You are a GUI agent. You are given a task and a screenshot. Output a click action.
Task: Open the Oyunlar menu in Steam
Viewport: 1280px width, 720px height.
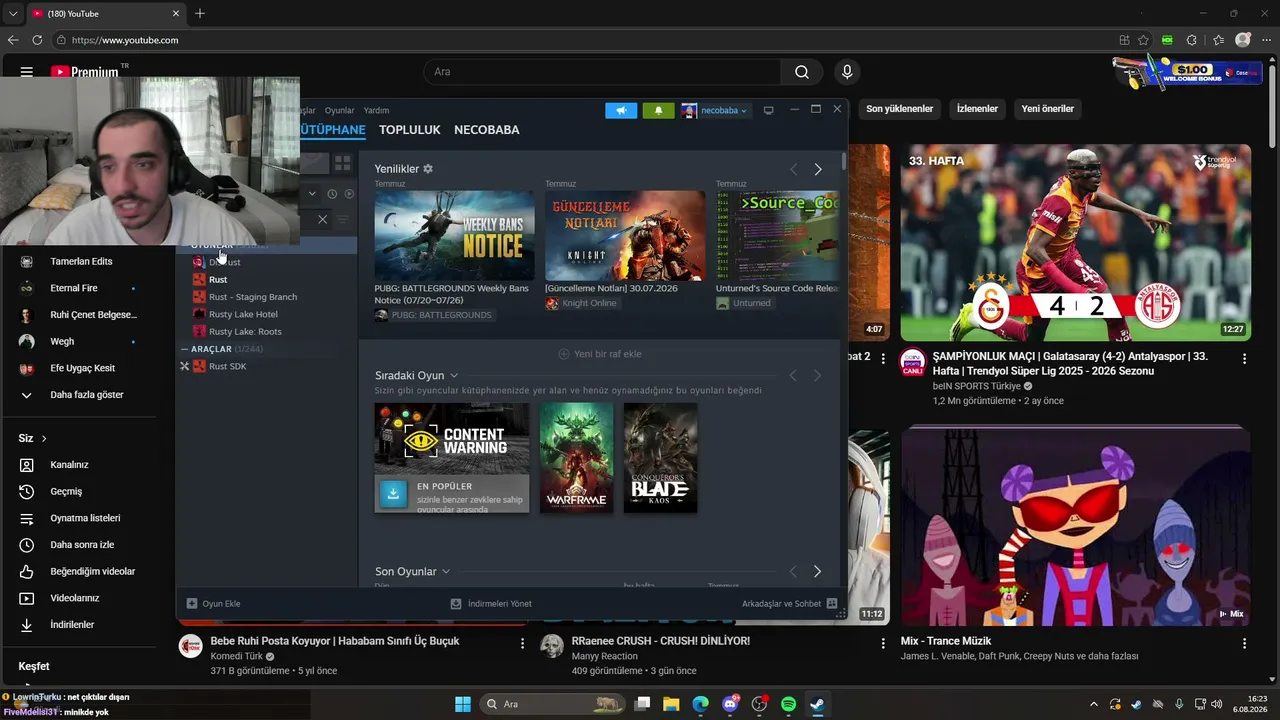340,111
